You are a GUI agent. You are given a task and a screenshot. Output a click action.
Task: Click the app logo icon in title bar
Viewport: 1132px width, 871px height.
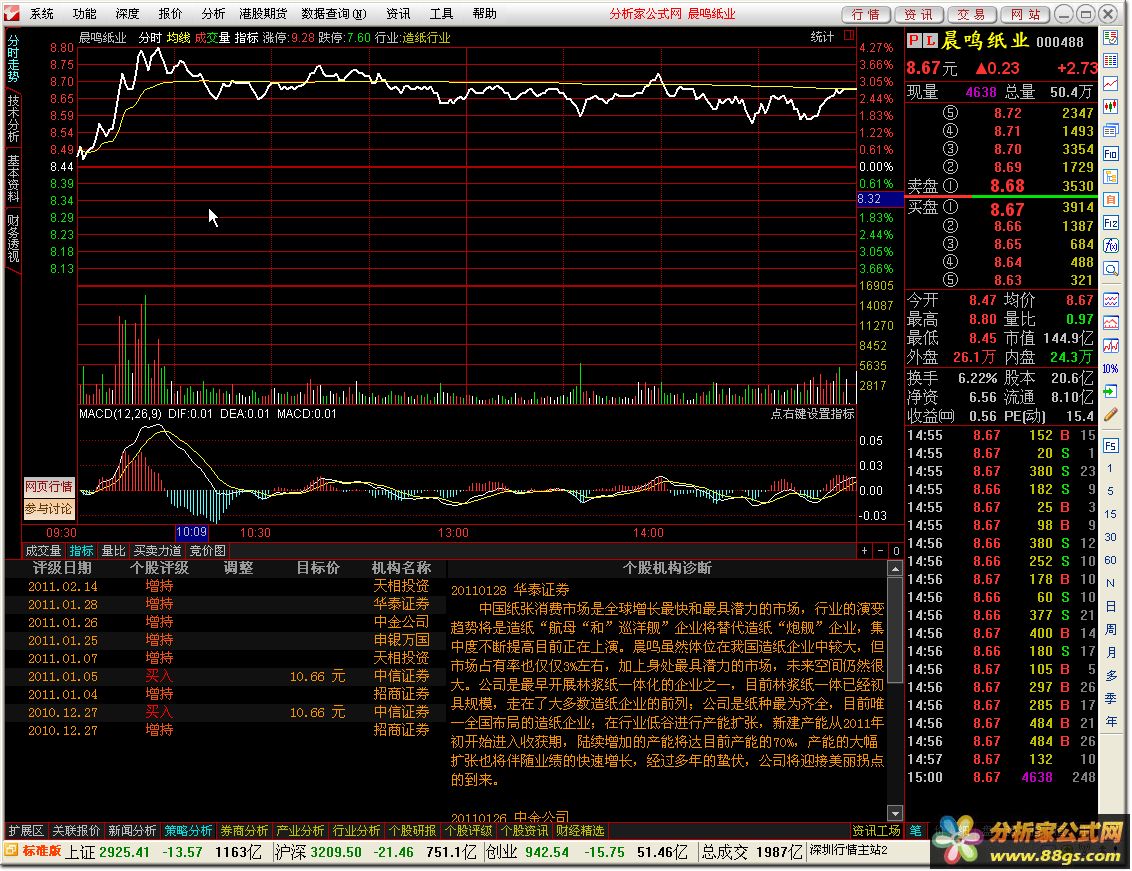(x=12, y=14)
